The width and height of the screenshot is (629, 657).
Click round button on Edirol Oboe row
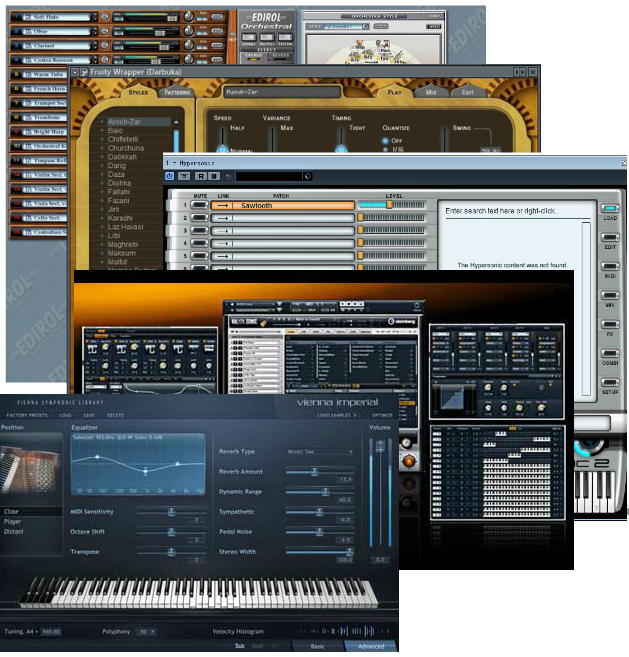(x=105, y=31)
